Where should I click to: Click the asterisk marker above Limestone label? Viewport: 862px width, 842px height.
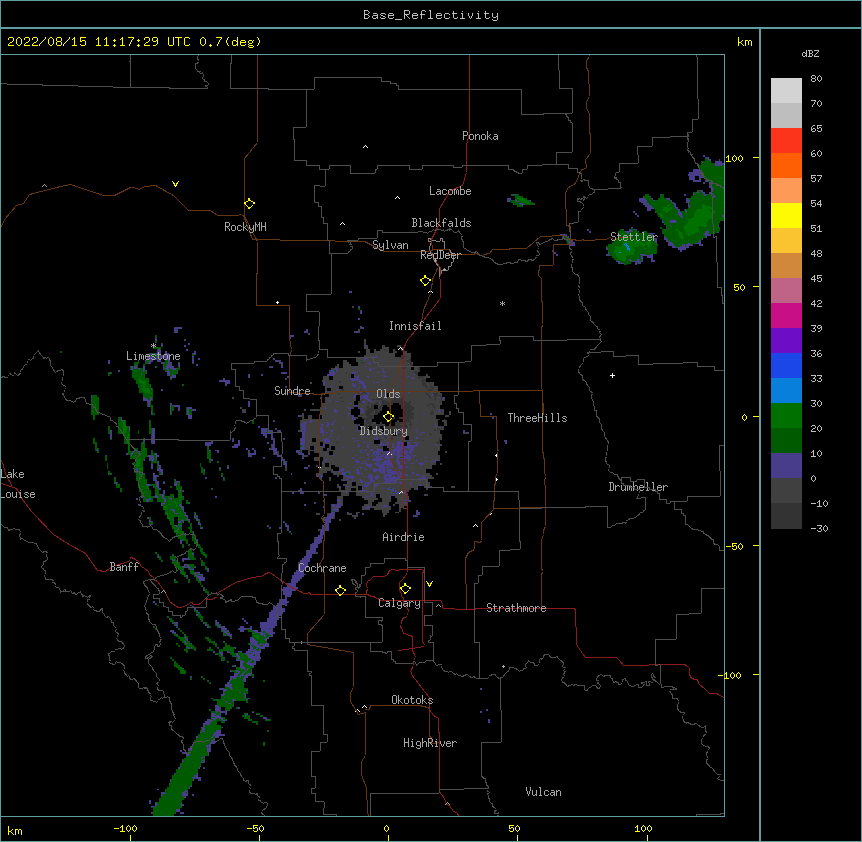[153, 346]
